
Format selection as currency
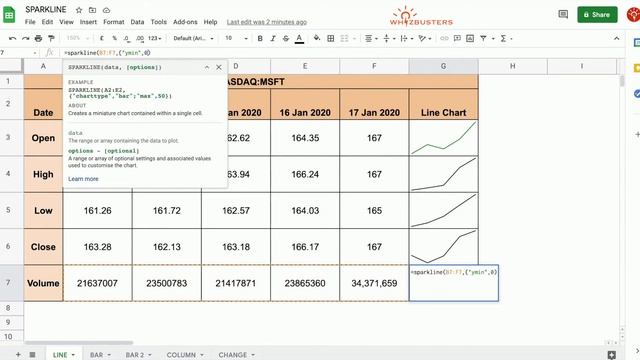102,38
